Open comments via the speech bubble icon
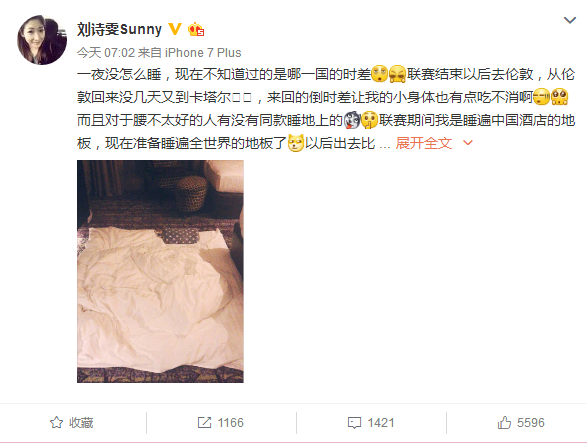 354,423
